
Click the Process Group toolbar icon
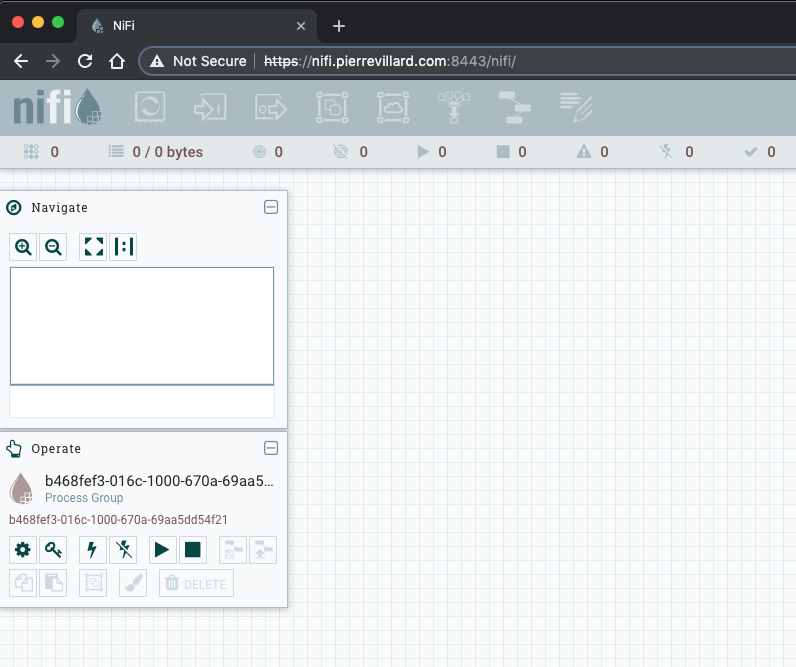[x=332, y=108]
